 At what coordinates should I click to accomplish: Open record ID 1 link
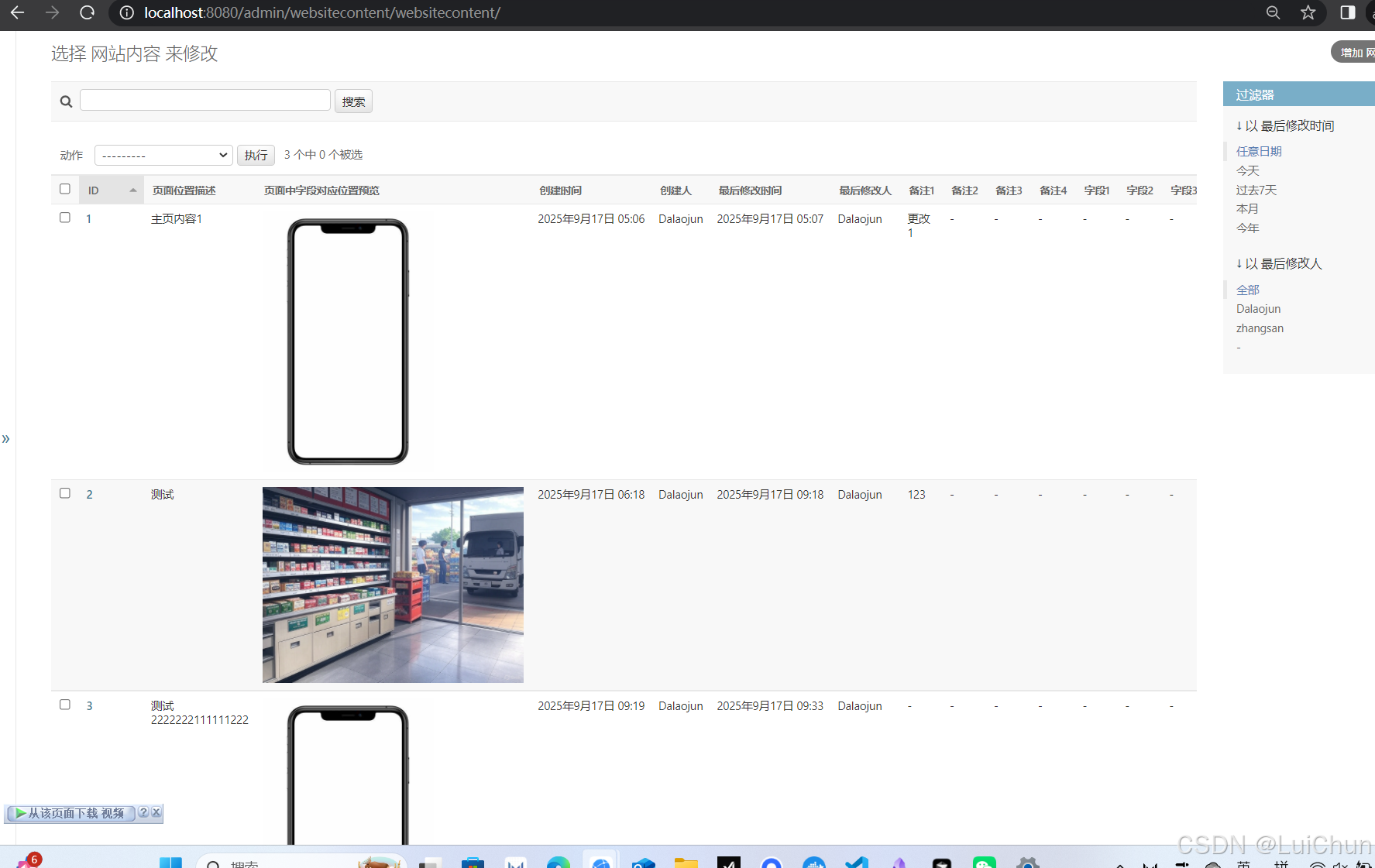pos(88,219)
